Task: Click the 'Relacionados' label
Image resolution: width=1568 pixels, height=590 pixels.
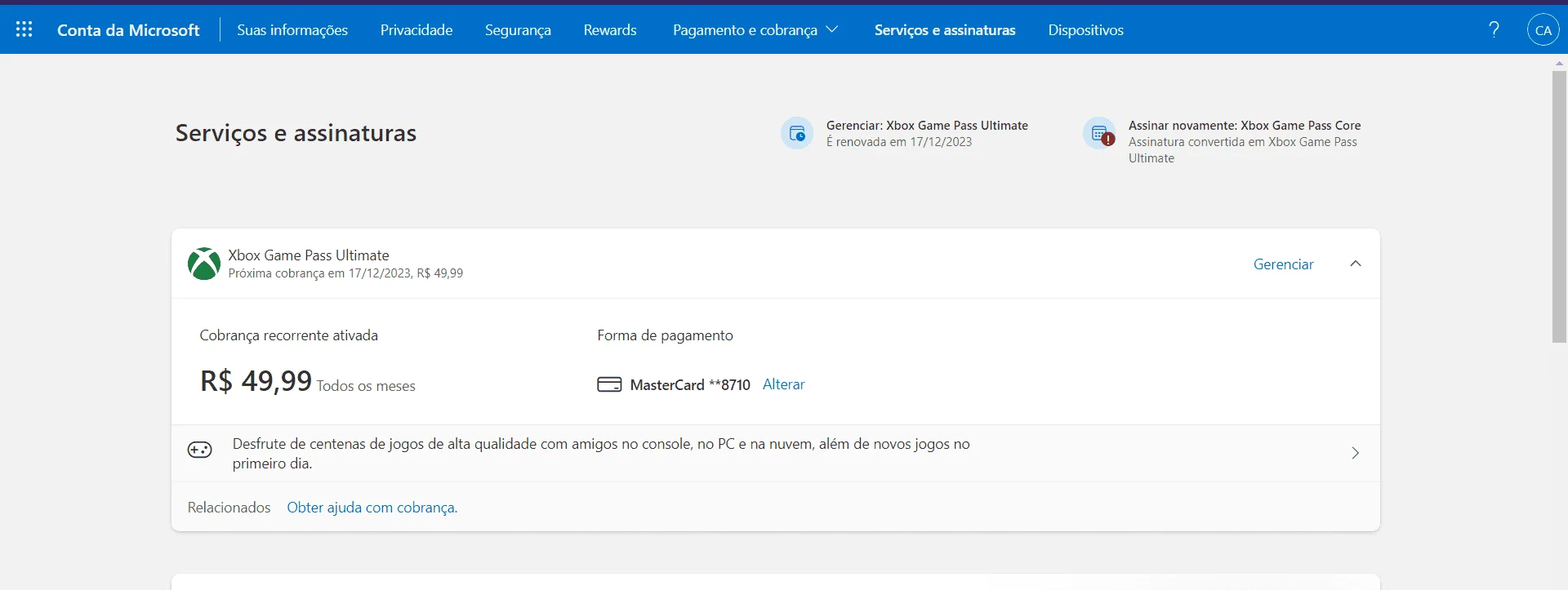Action: (x=229, y=508)
